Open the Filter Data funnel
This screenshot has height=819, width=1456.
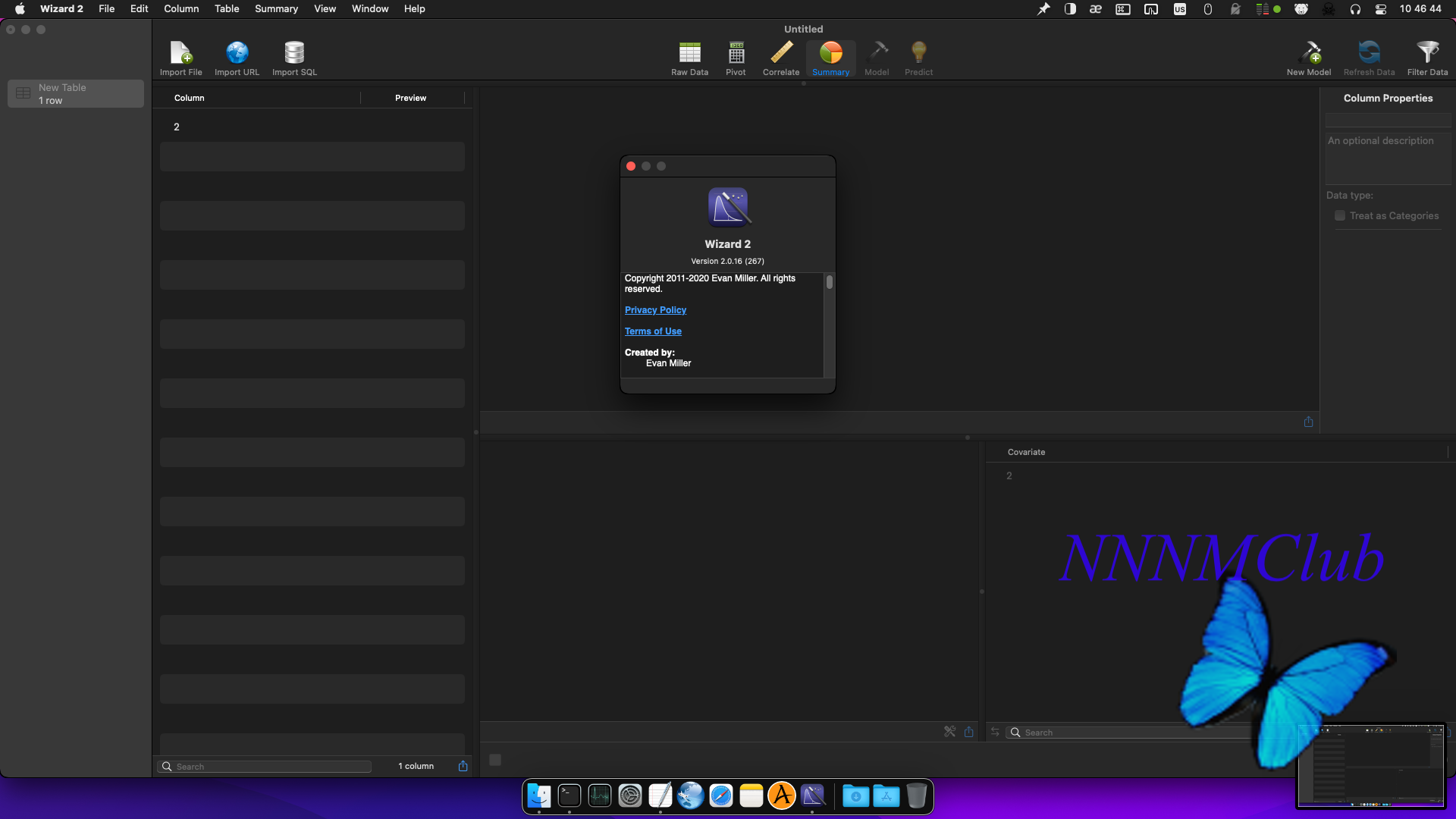(1427, 58)
